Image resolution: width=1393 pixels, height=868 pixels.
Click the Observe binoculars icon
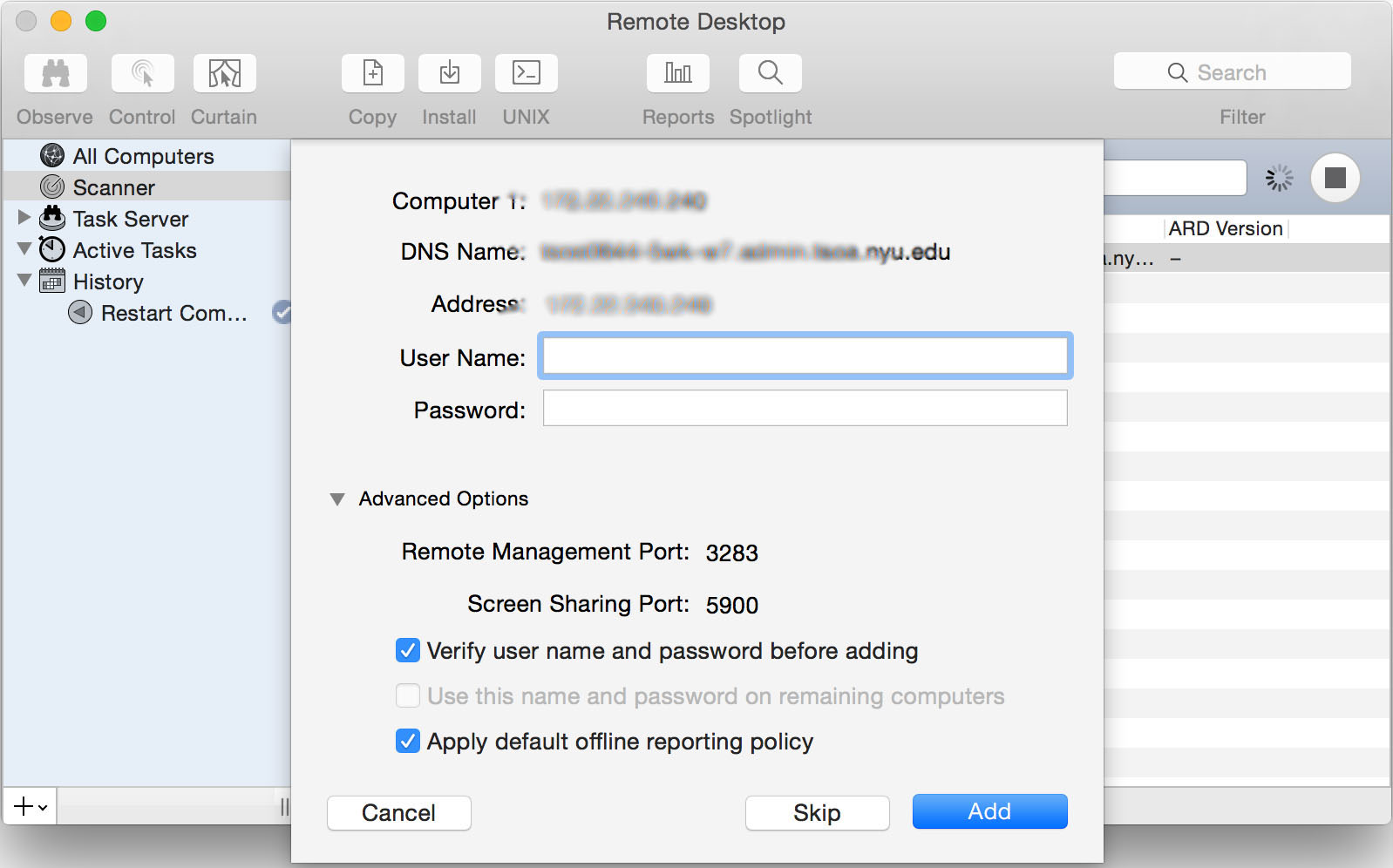[56, 73]
